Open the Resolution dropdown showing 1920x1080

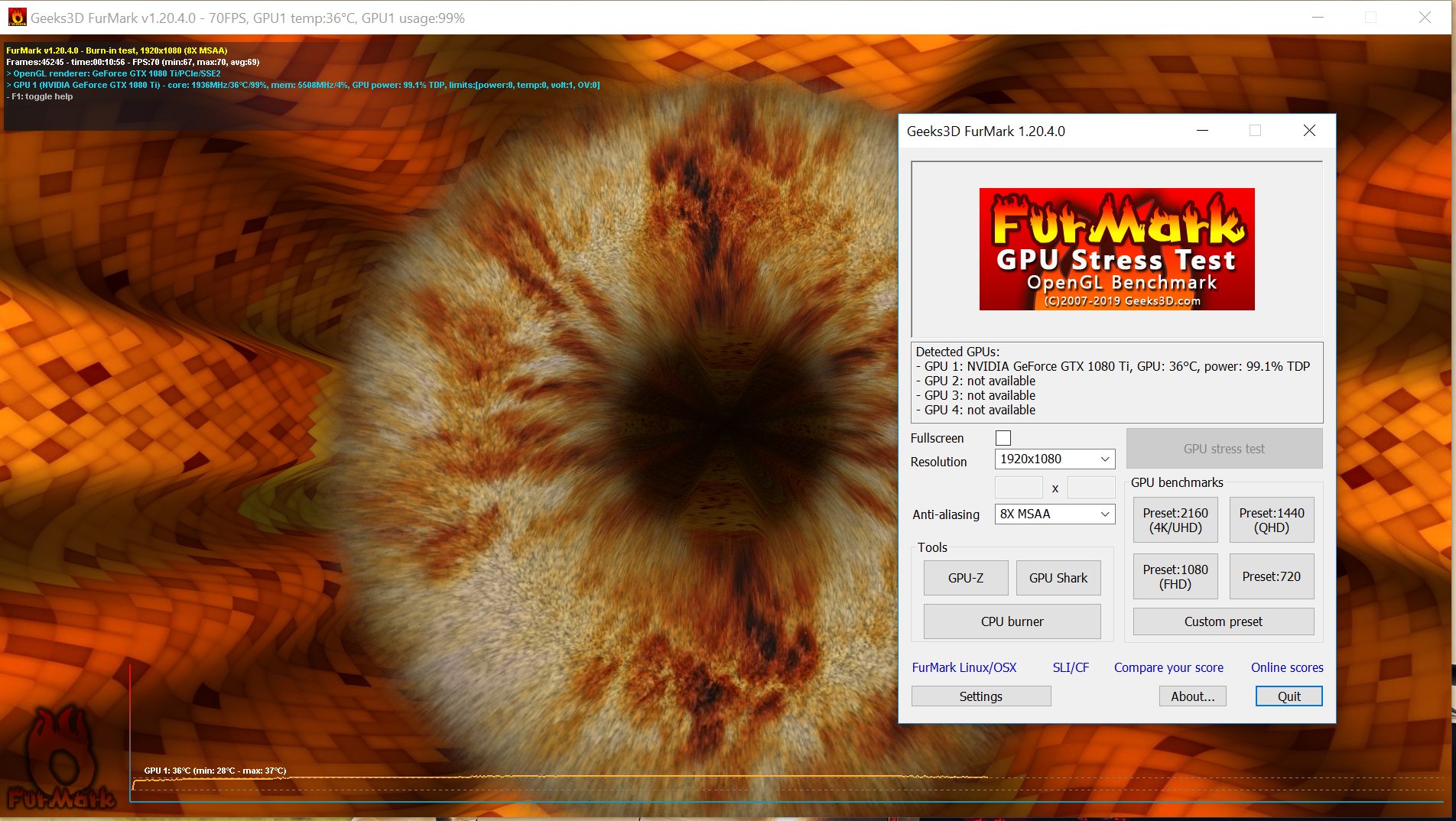(1055, 459)
